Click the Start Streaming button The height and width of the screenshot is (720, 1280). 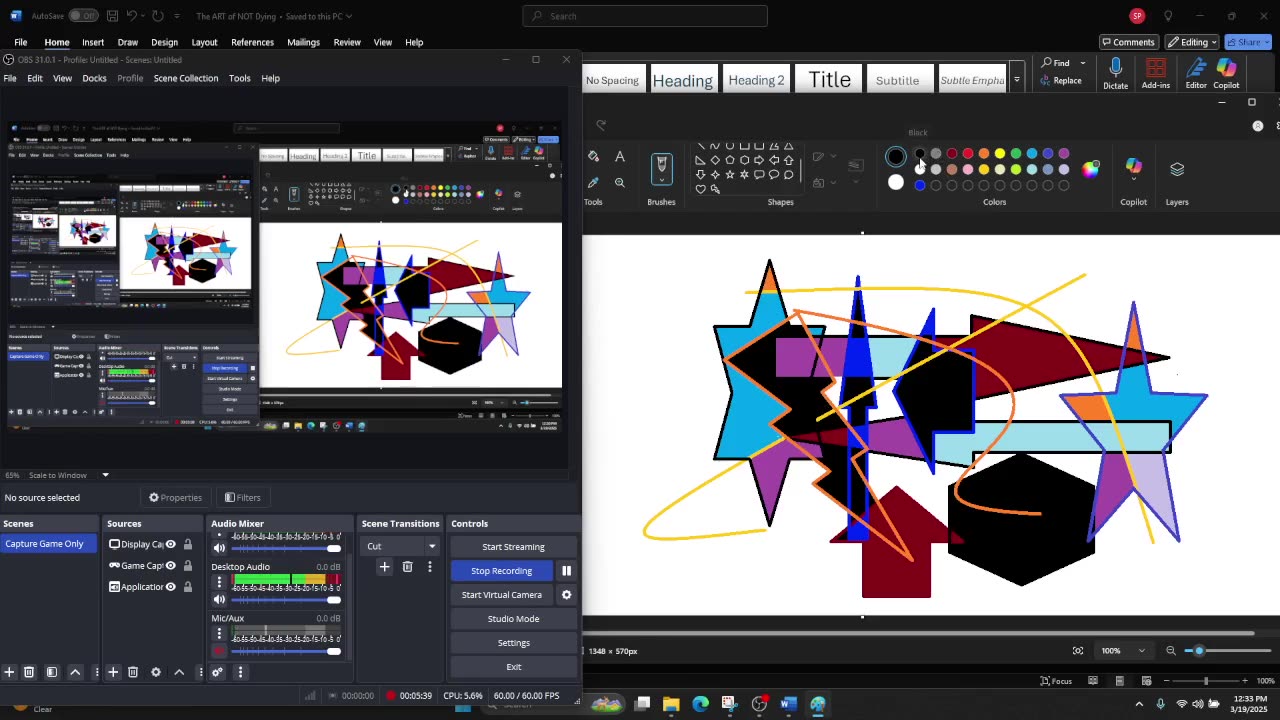513,547
